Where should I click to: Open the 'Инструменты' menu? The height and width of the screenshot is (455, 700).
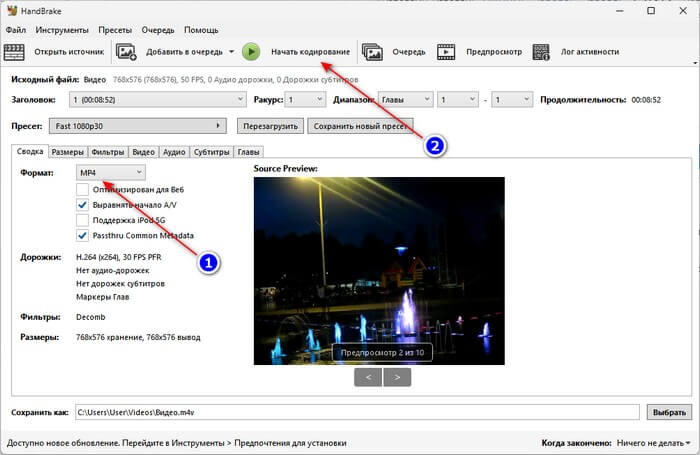62,30
